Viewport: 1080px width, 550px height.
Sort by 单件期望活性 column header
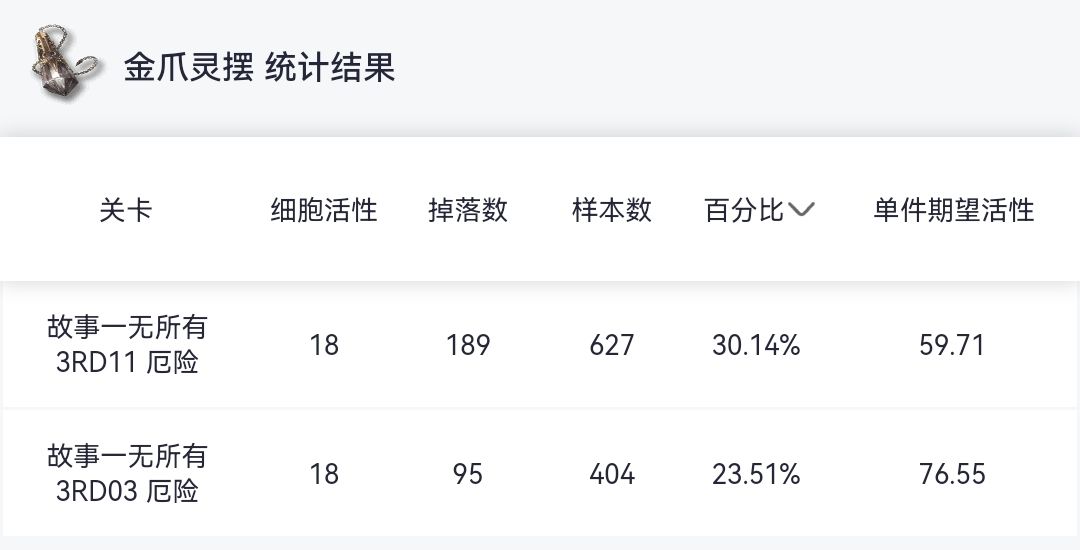point(953,210)
